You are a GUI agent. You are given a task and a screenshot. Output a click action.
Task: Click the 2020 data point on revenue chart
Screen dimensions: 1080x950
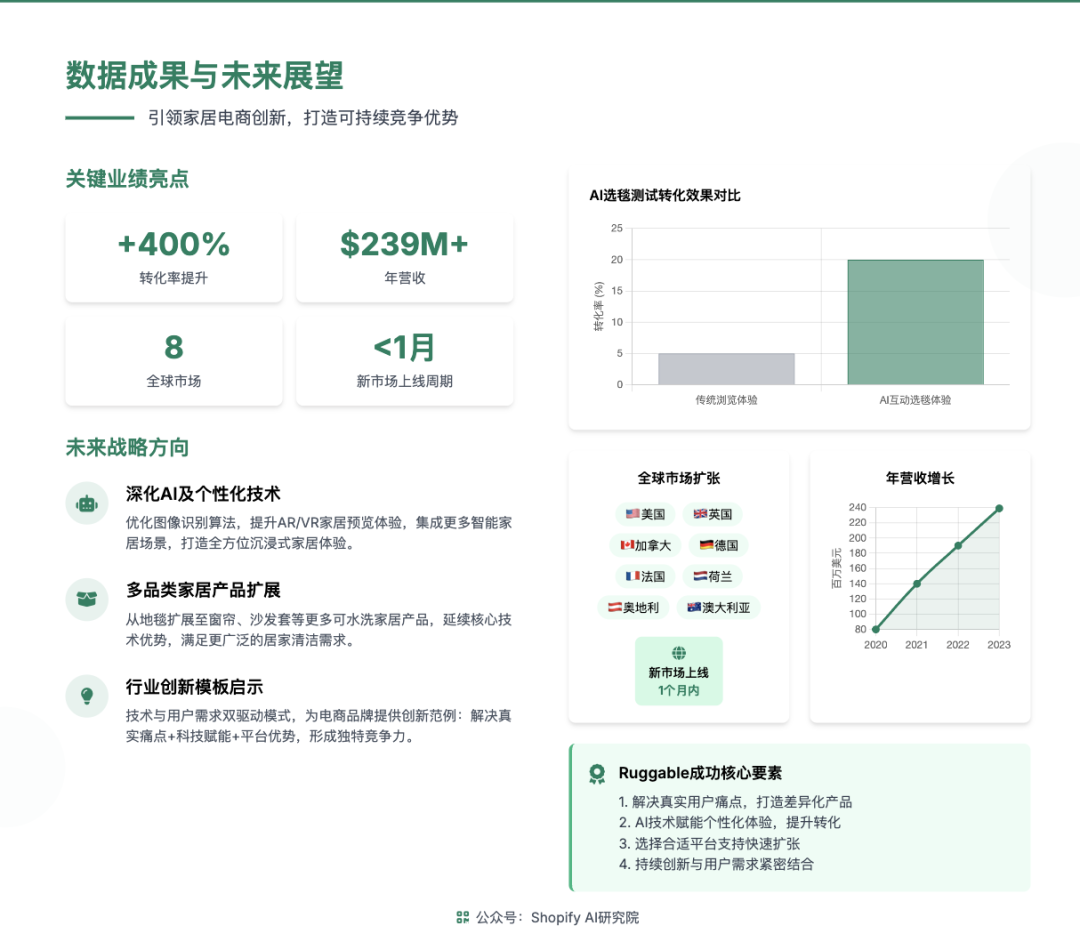875,629
